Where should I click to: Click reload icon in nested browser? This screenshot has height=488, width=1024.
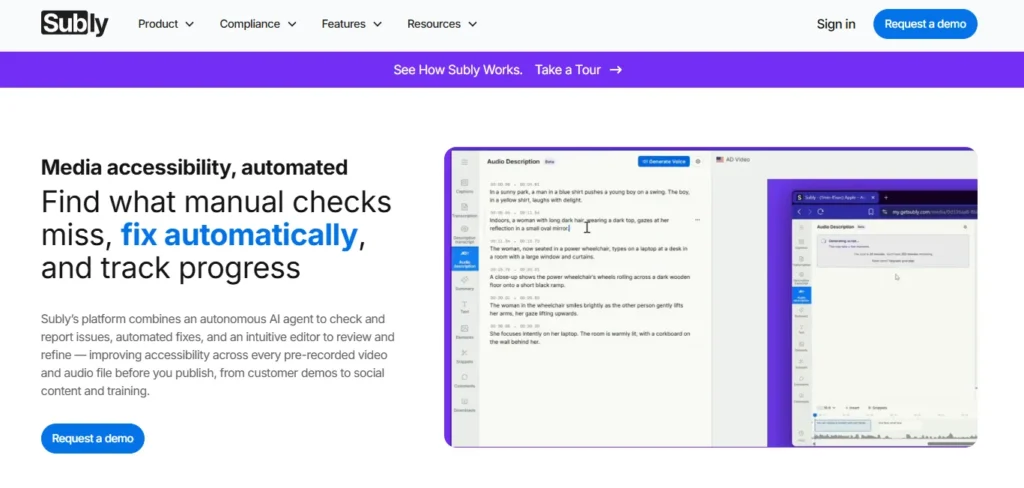821,212
